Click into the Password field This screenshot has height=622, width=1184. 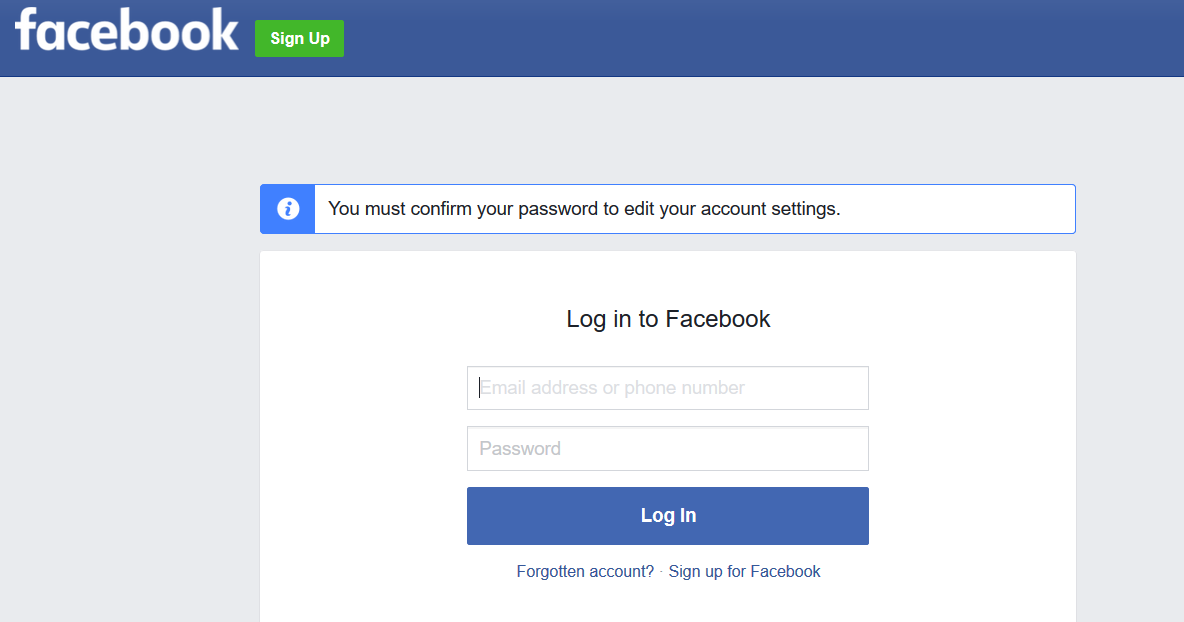coord(667,449)
